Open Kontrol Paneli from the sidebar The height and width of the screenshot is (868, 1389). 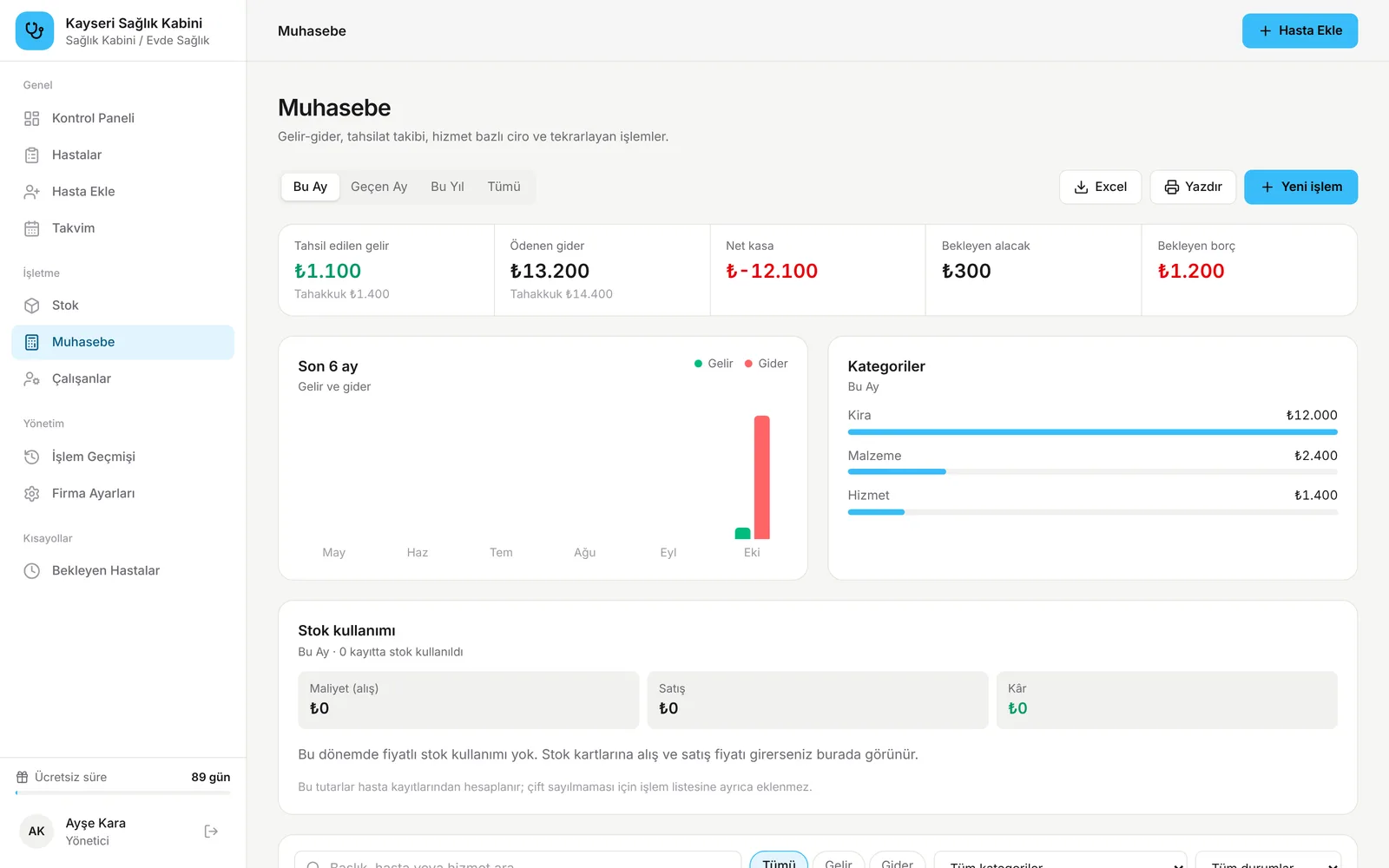pyautogui.click(x=122, y=118)
